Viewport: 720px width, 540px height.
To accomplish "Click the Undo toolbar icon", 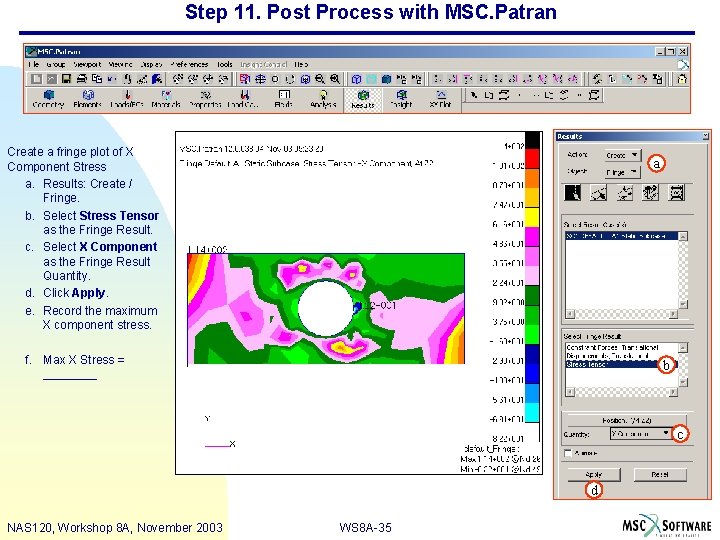I will [112, 79].
